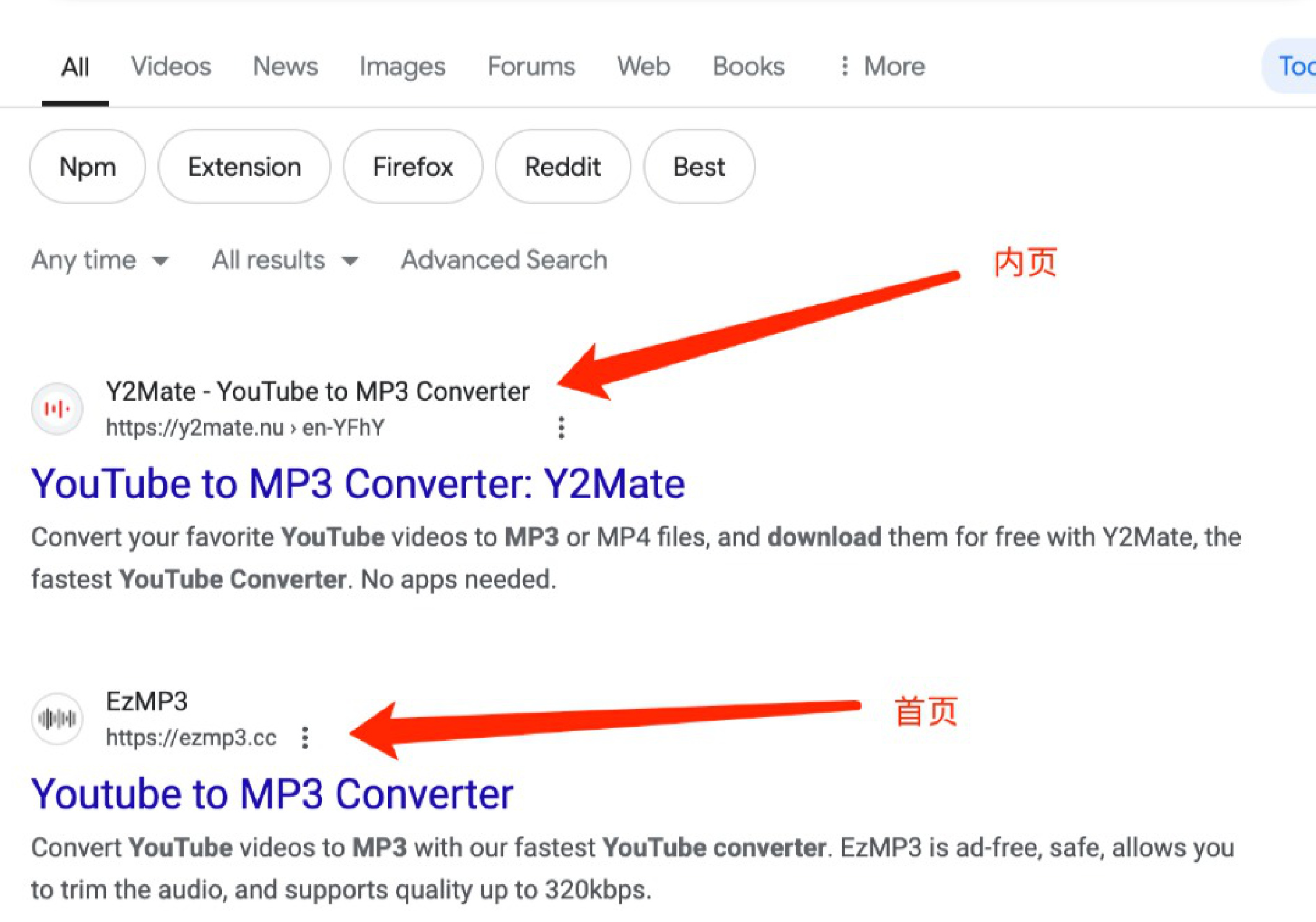This screenshot has width=1316, height=922.
Task: Apply the Reddit suggestion chip
Action: [x=563, y=167]
